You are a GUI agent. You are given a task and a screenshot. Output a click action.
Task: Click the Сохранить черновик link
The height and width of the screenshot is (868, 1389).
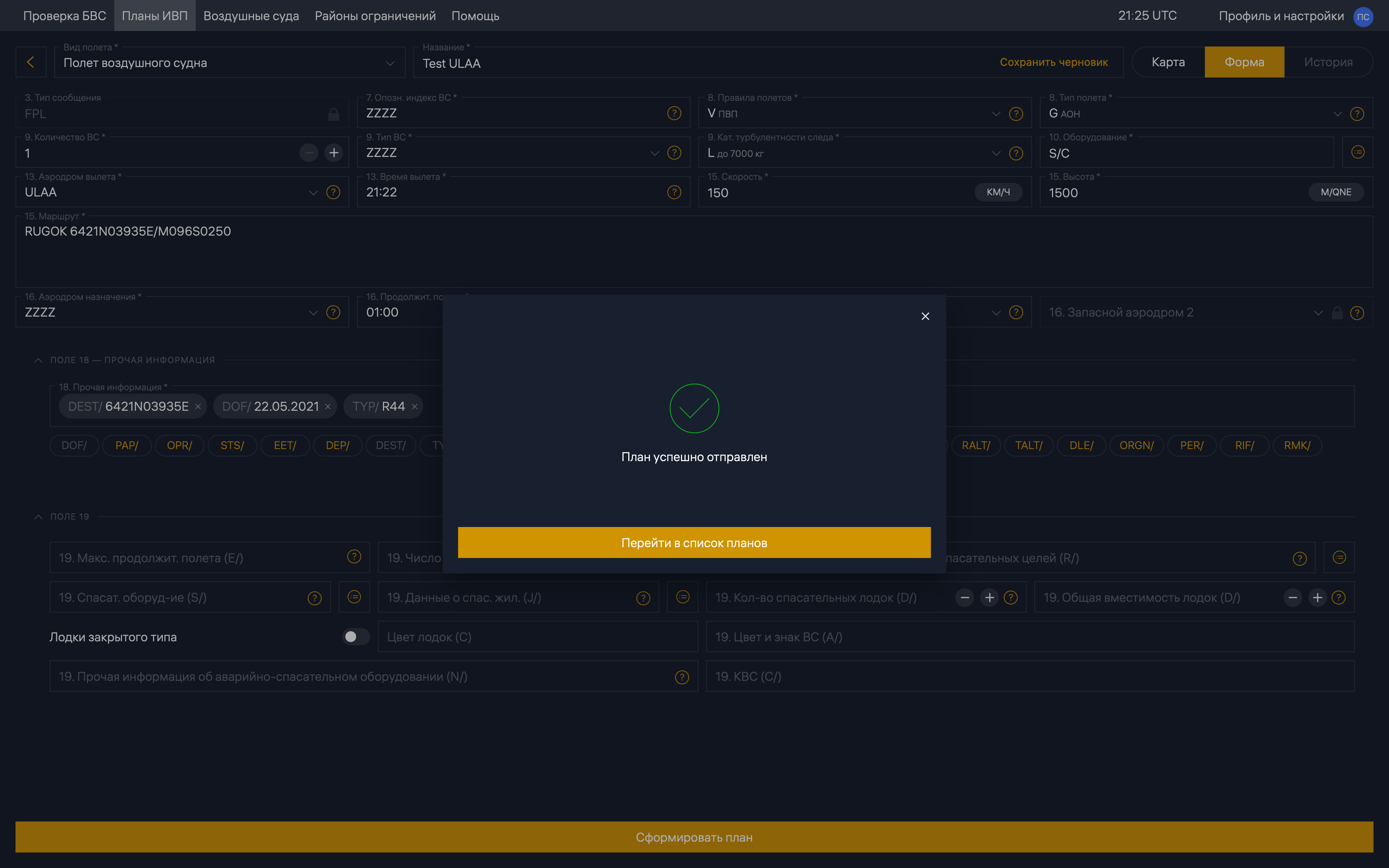1054,62
